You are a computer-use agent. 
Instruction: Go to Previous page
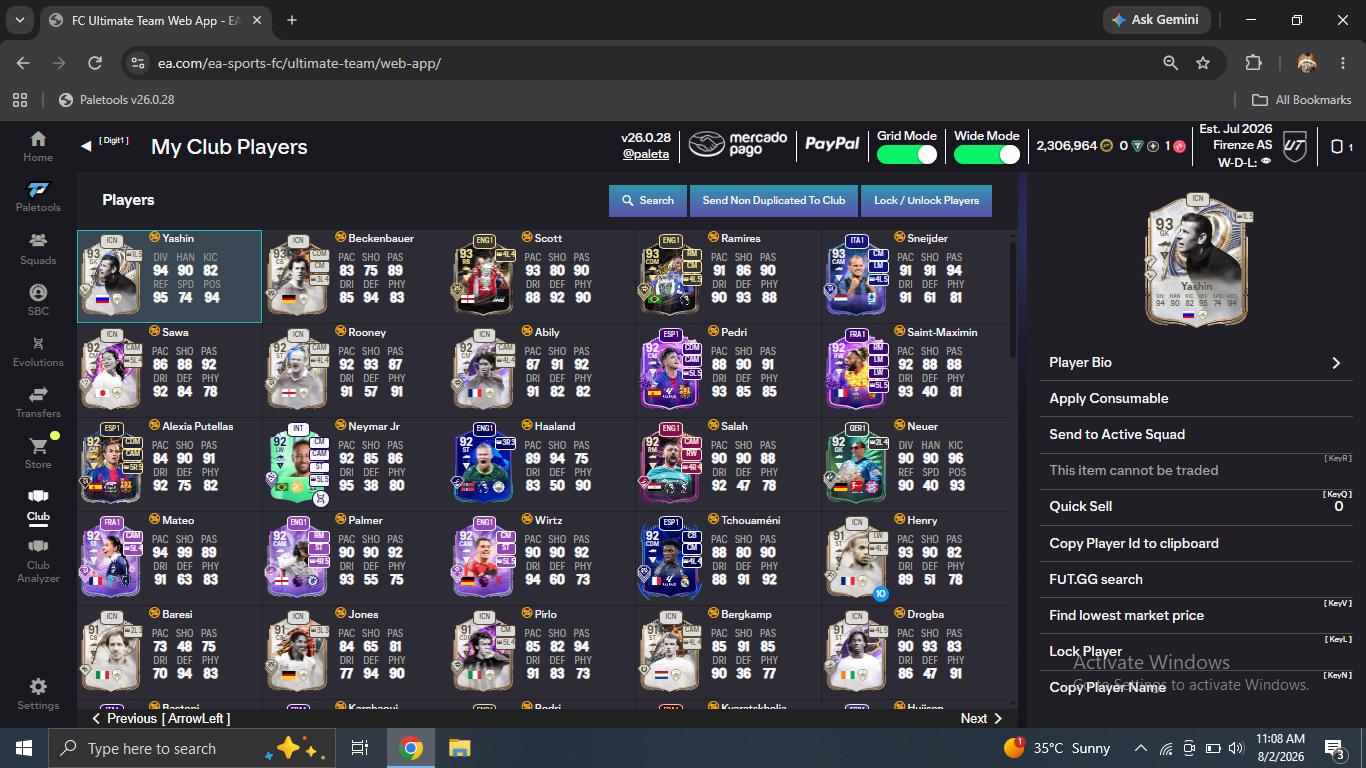click(x=161, y=718)
